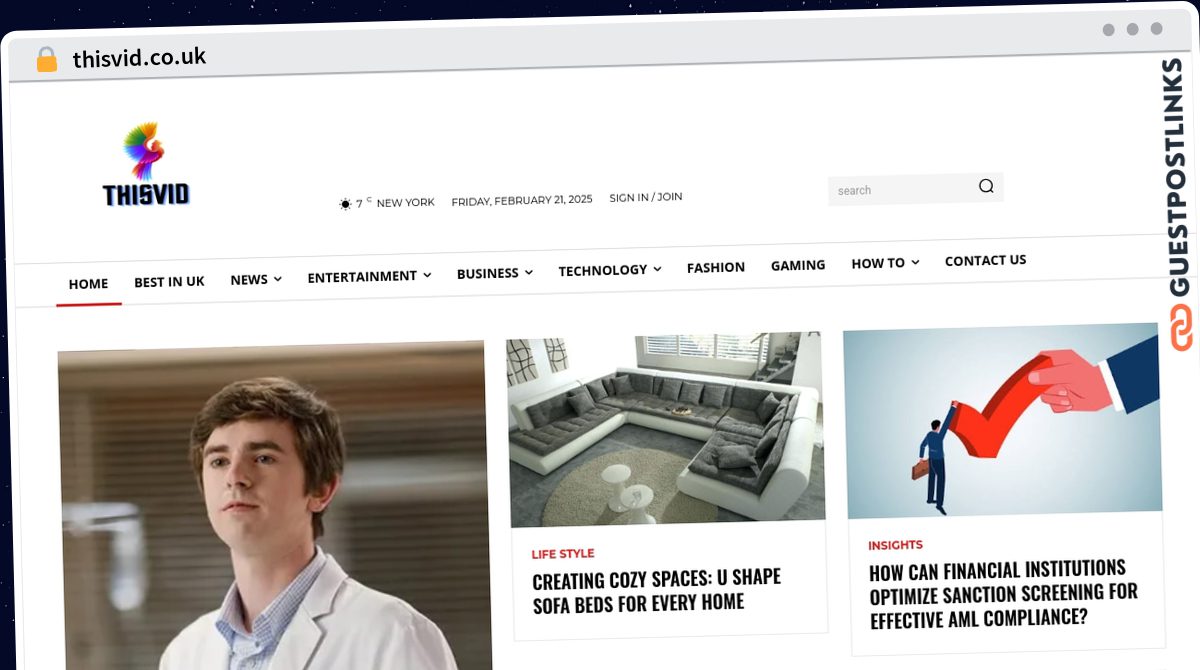Image resolution: width=1200 pixels, height=670 pixels.
Task: Expand the Business dropdown chevron
Action: (528, 272)
